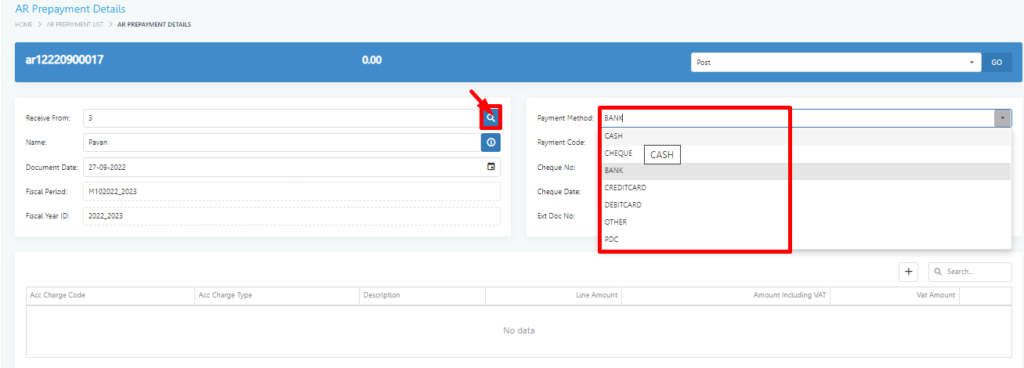Click Amount Including VAT column header
This screenshot has width=1024, height=368.
726,296
